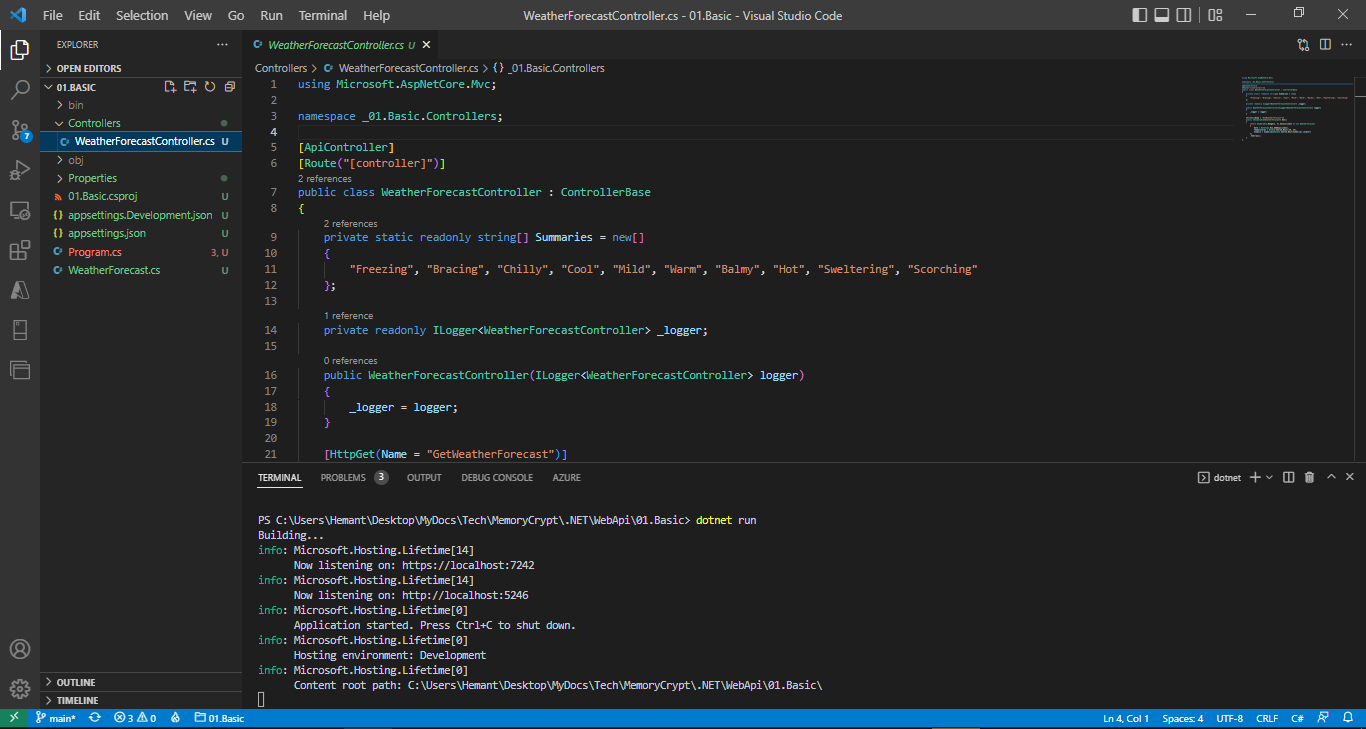Switch to the OUTPUT panel tab
The height and width of the screenshot is (729, 1366).
click(424, 477)
